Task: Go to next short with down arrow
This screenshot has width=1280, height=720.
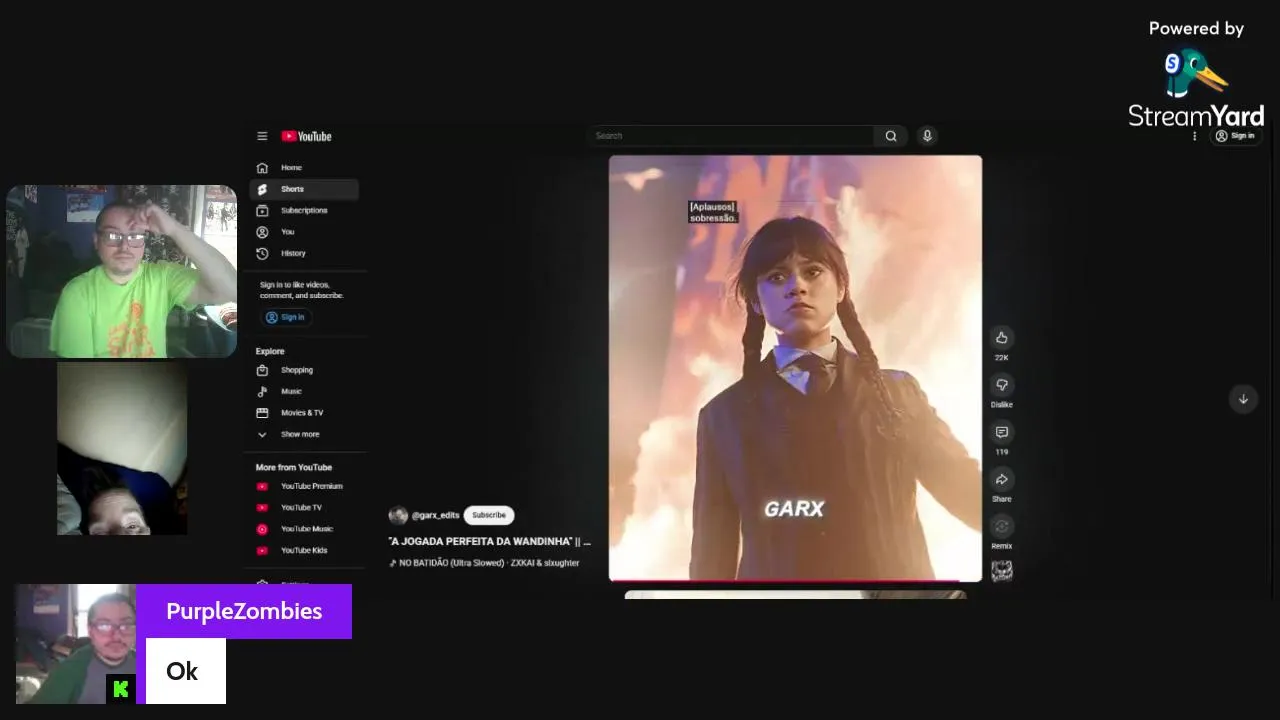Action: coord(1243,399)
